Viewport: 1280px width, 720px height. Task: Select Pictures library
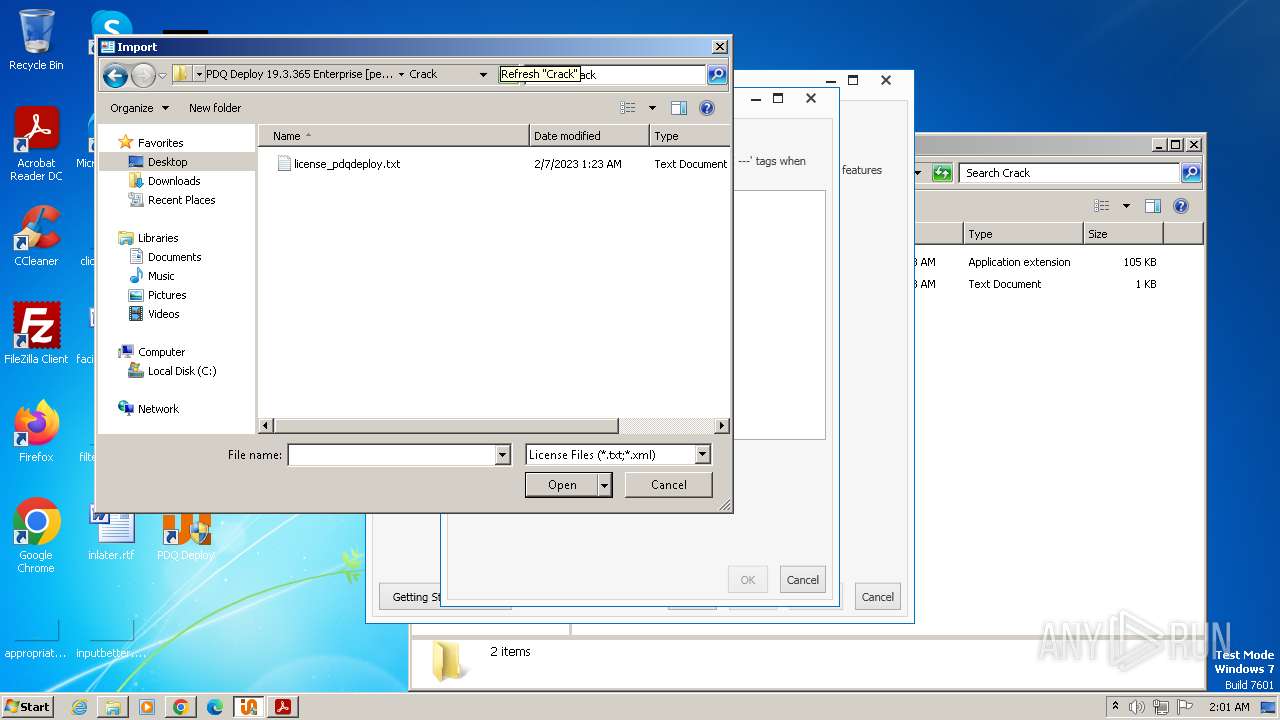click(167, 295)
